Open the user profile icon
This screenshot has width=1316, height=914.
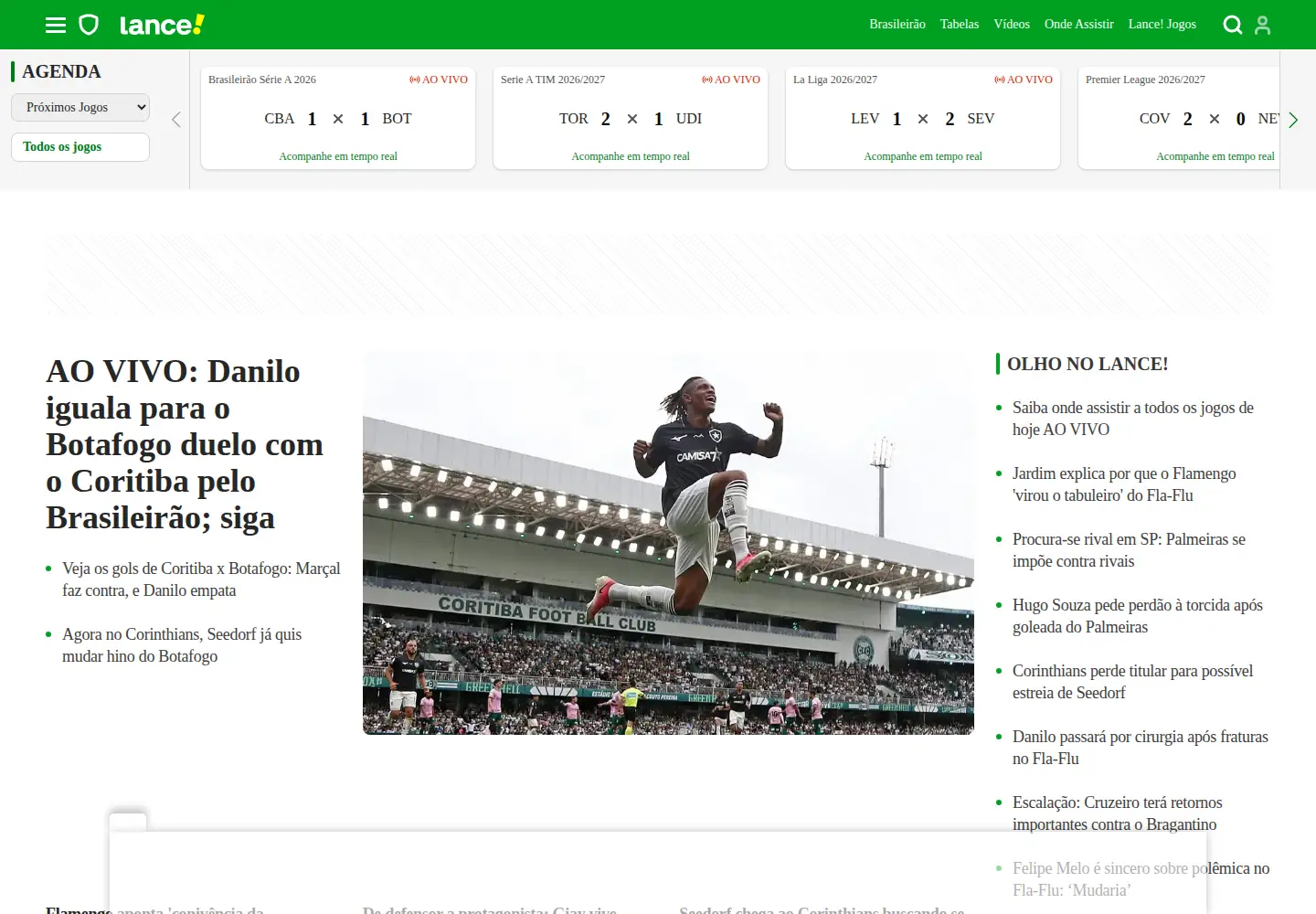[x=1263, y=25]
